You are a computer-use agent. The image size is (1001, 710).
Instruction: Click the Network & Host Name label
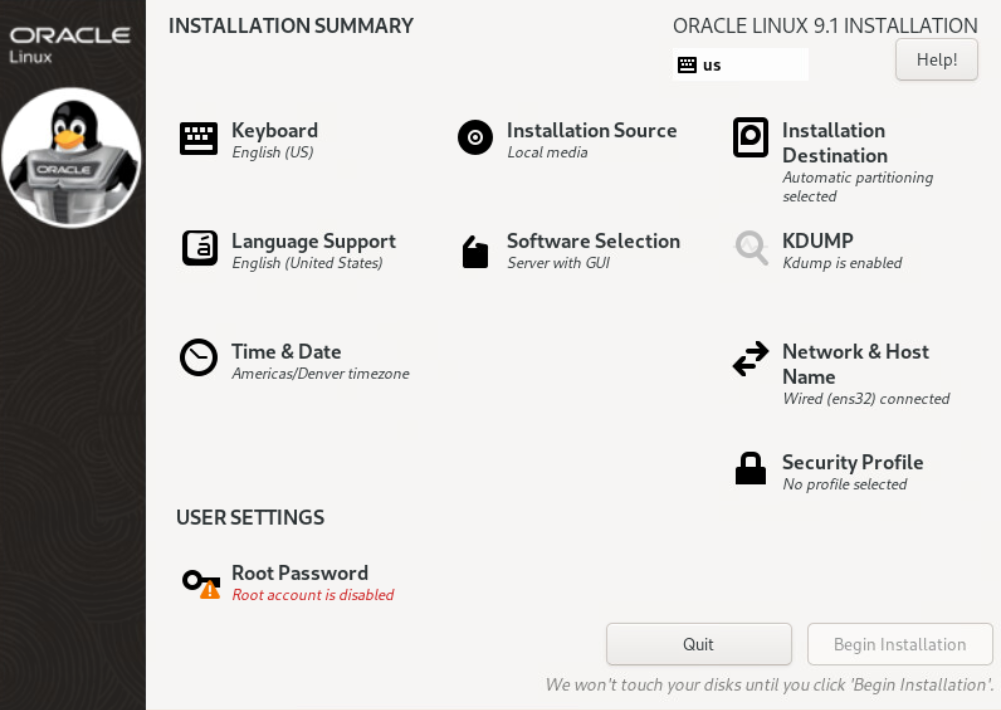point(855,364)
